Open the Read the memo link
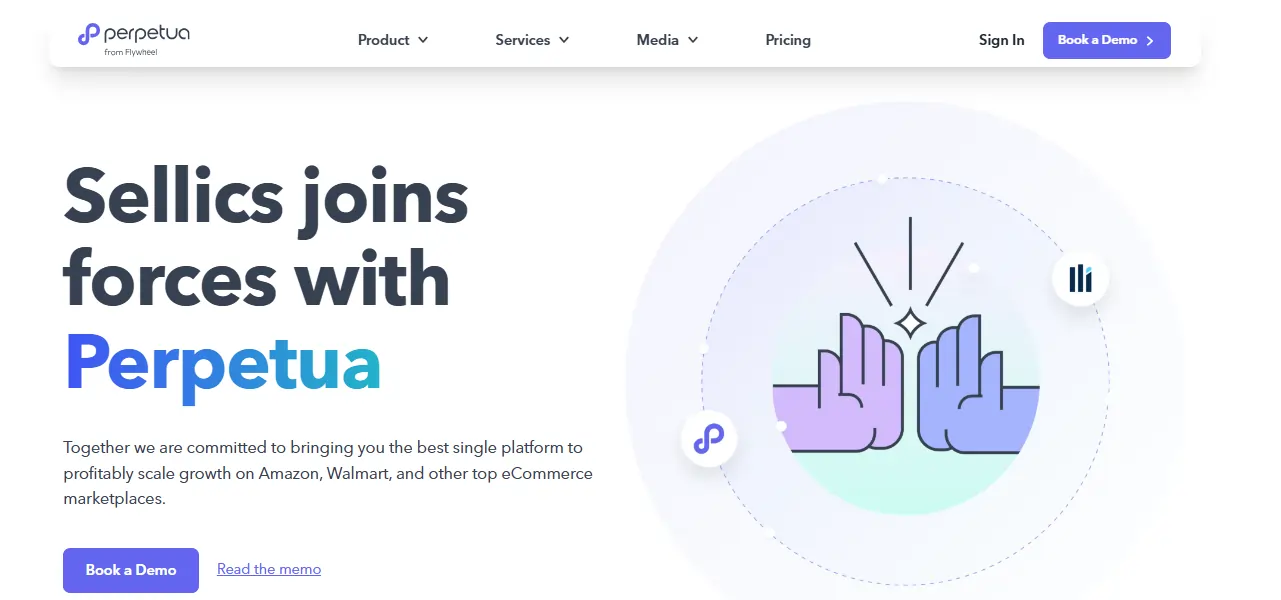1281x600 pixels. 268,569
